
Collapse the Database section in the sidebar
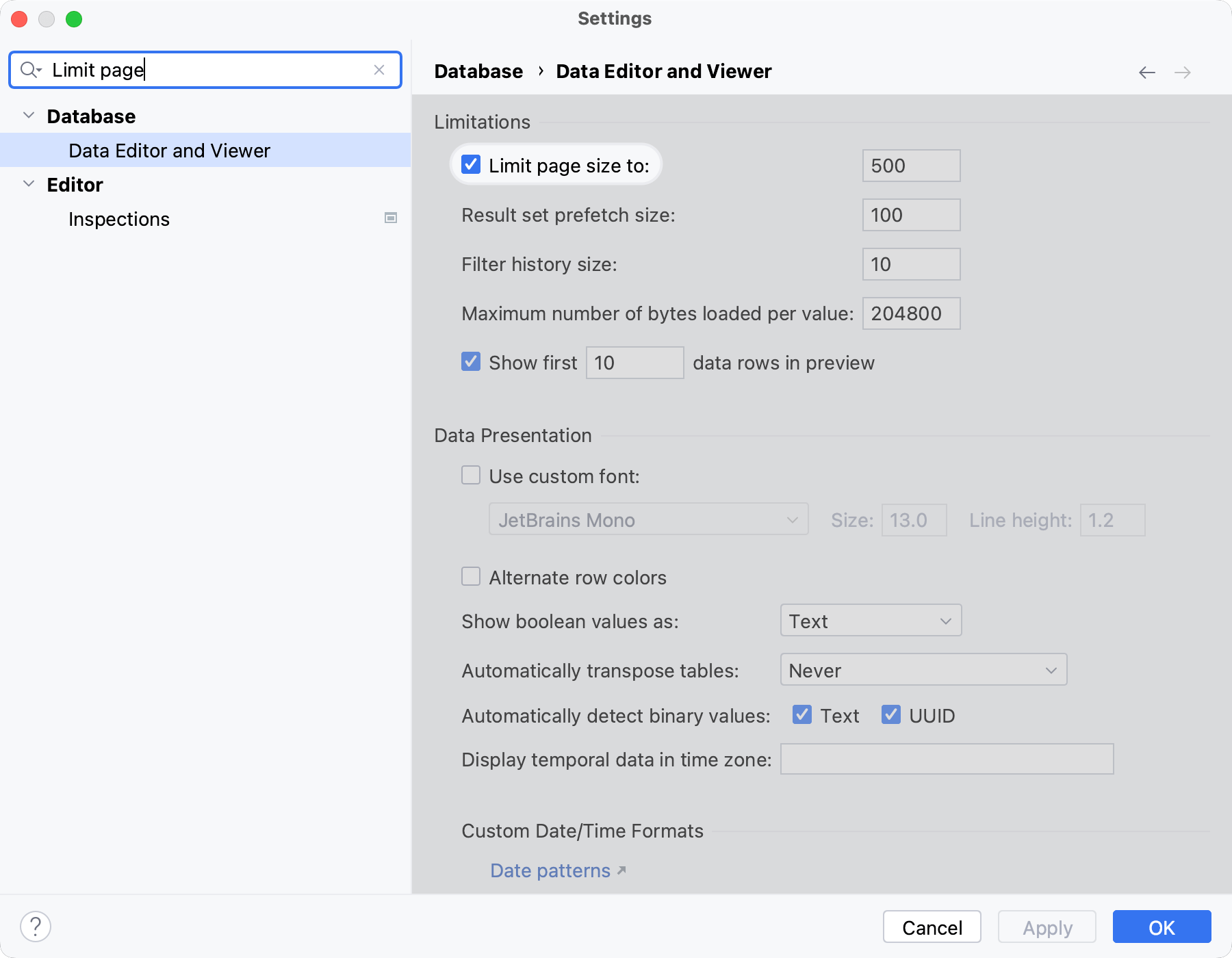(29, 116)
